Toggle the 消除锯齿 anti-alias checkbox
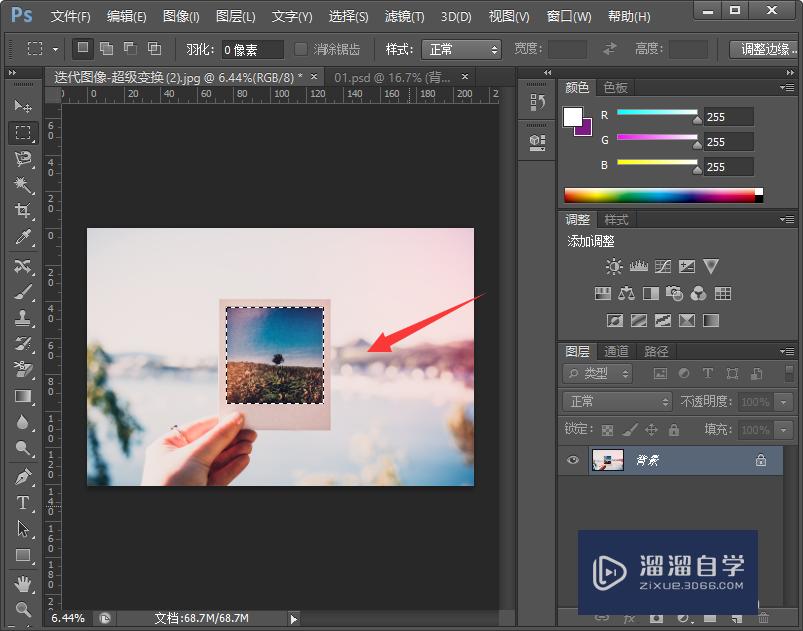 tap(301, 49)
